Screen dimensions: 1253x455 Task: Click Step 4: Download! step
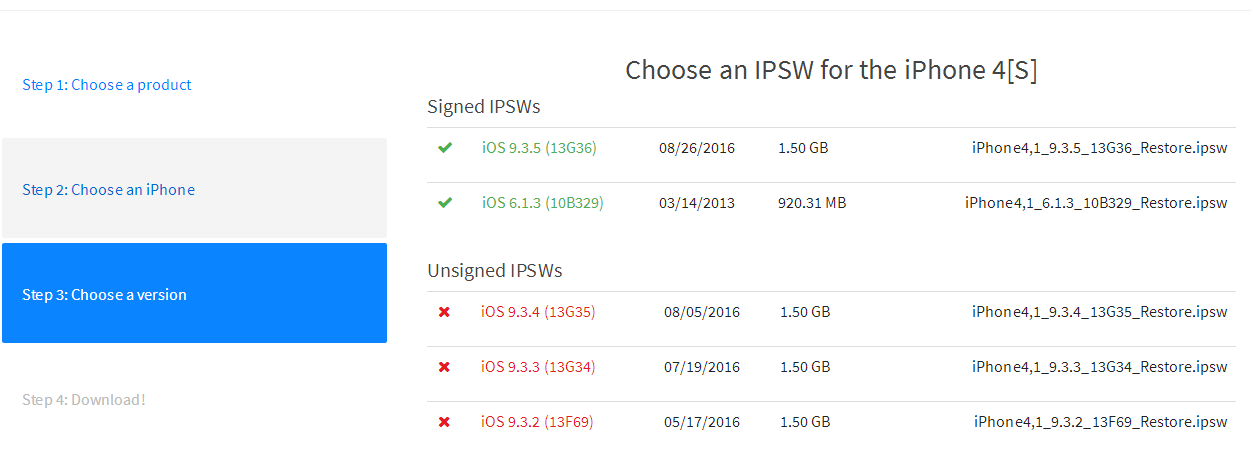tap(84, 400)
